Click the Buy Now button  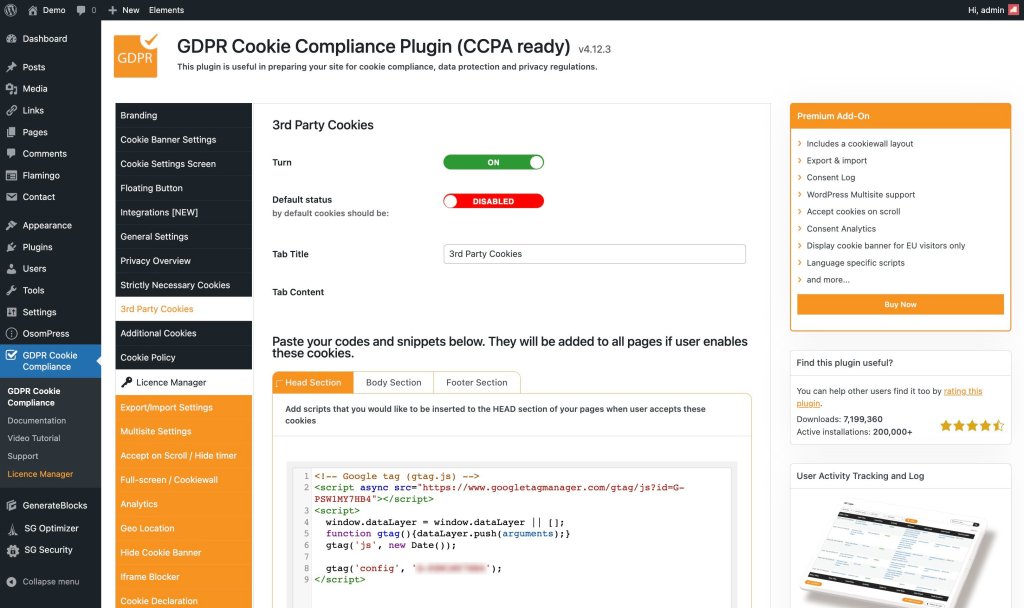pyautogui.click(x=900, y=304)
